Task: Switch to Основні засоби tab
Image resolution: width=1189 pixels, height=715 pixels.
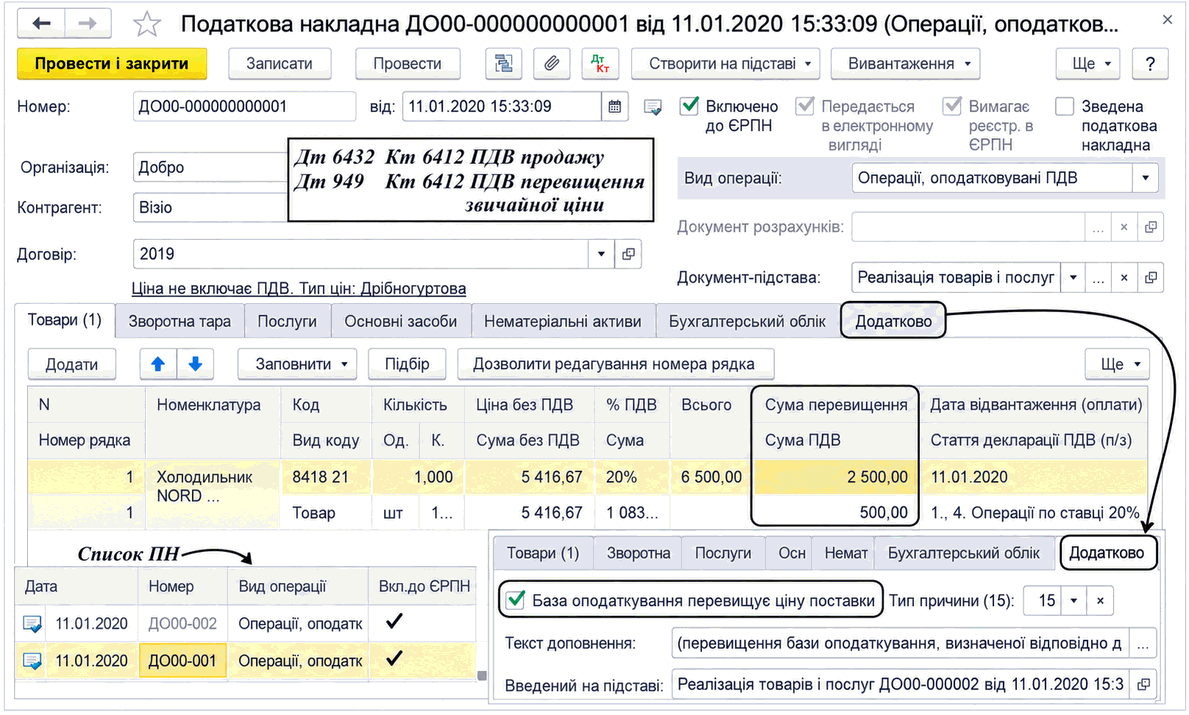Action: coord(400,321)
